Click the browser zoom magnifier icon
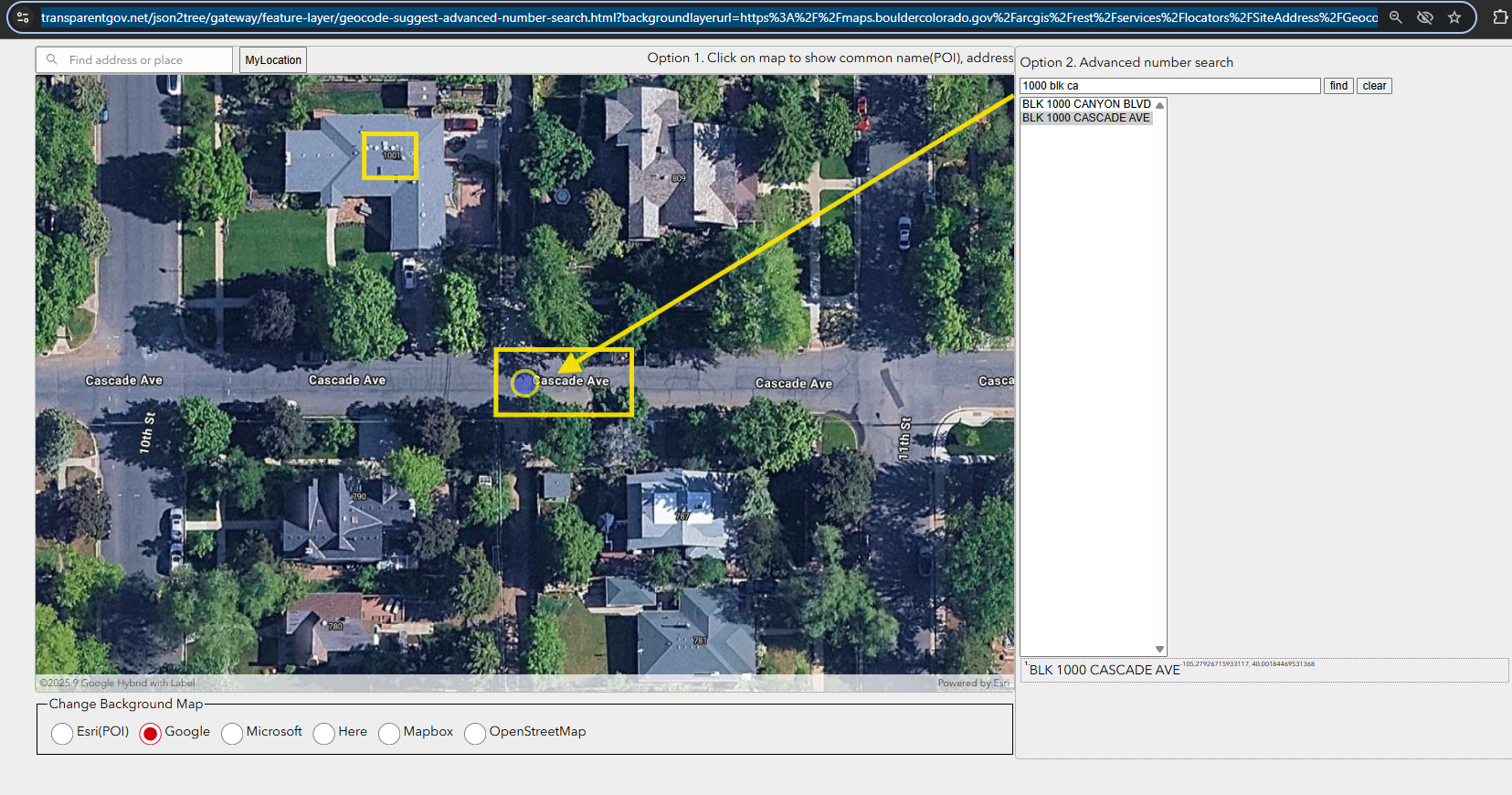This screenshot has height=795, width=1512. coord(1395,17)
